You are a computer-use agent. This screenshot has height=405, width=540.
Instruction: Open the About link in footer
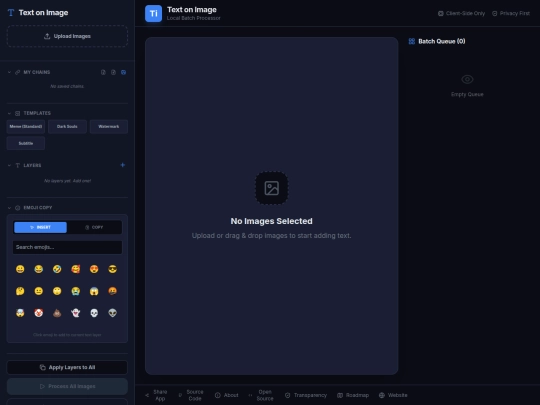point(227,395)
